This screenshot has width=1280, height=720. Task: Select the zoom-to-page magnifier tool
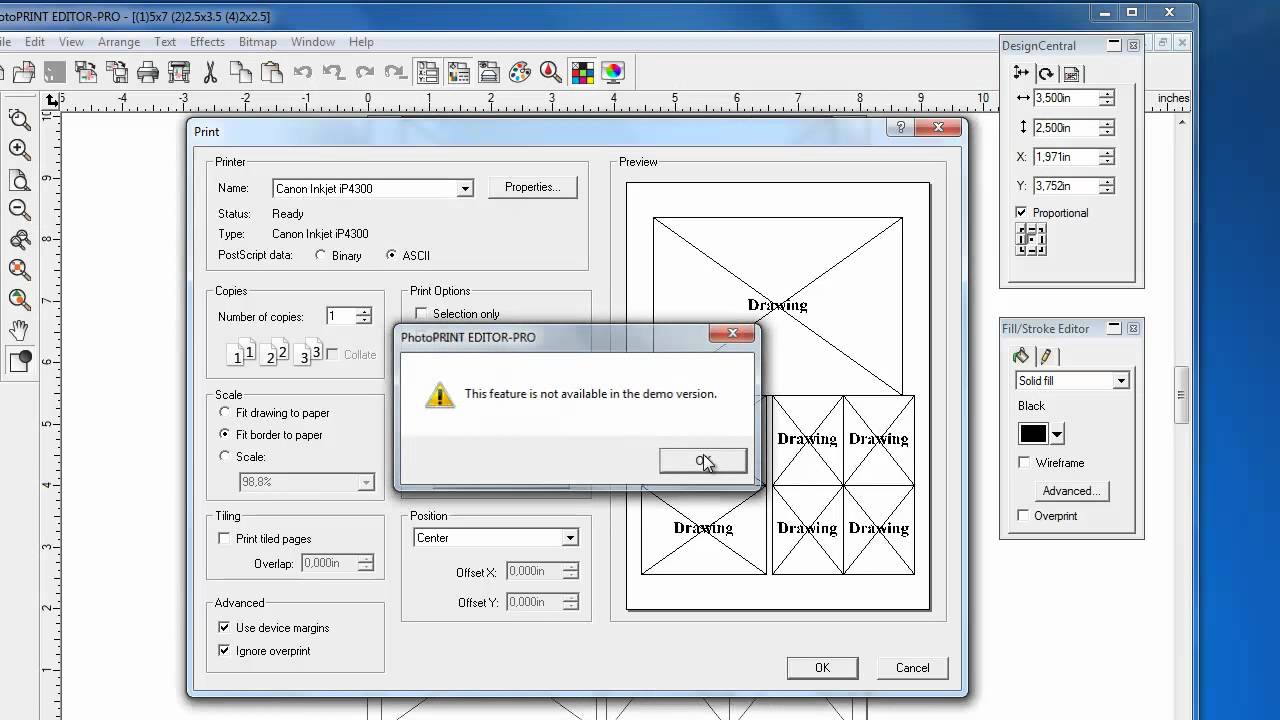[19, 180]
